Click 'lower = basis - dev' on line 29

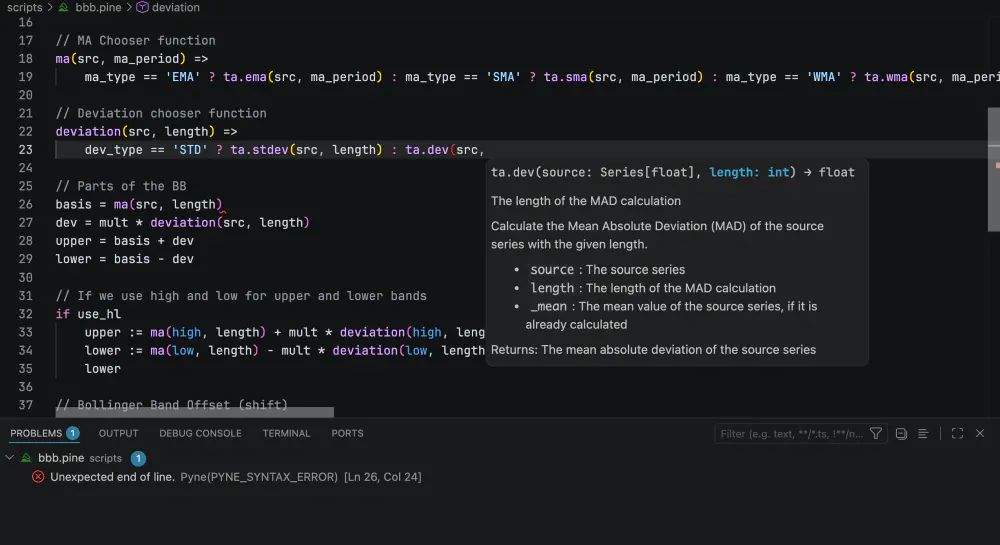124,259
